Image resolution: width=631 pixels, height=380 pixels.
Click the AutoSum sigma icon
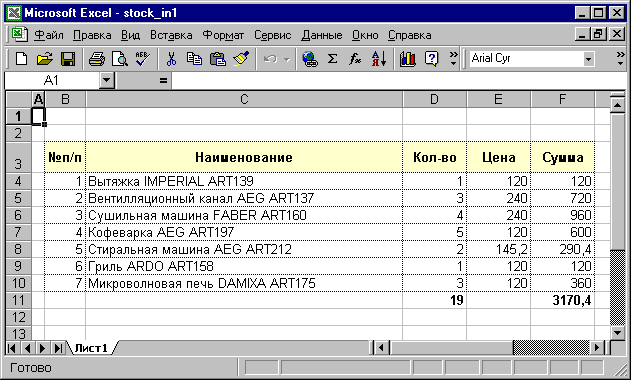click(x=332, y=59)
